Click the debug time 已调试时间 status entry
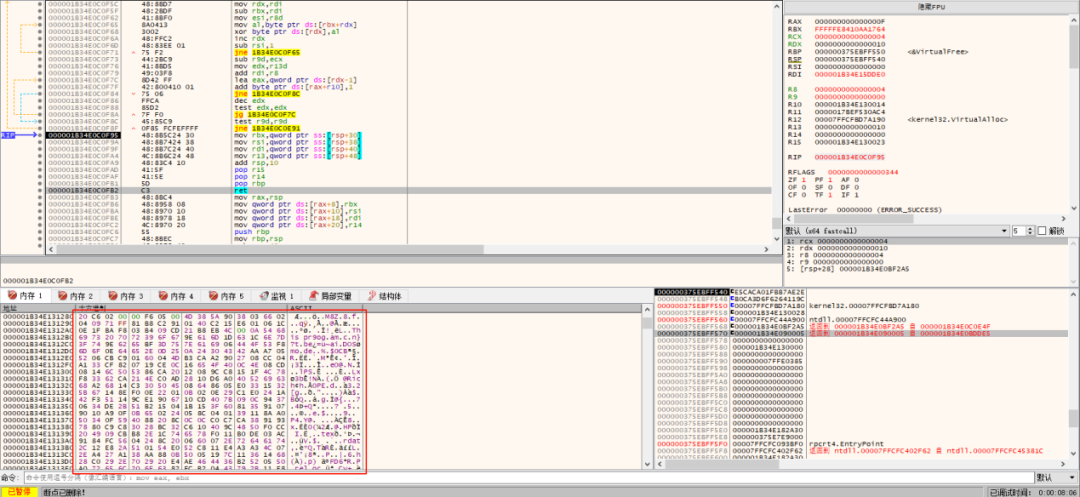1080x497 pixels. [x=1033, y=491]
